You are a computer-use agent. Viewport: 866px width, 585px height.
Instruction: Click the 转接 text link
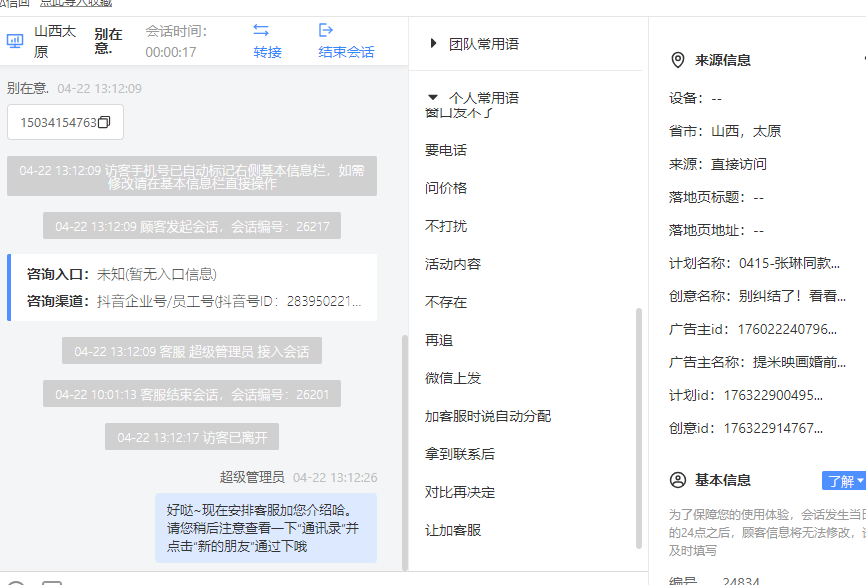(267, 52)
